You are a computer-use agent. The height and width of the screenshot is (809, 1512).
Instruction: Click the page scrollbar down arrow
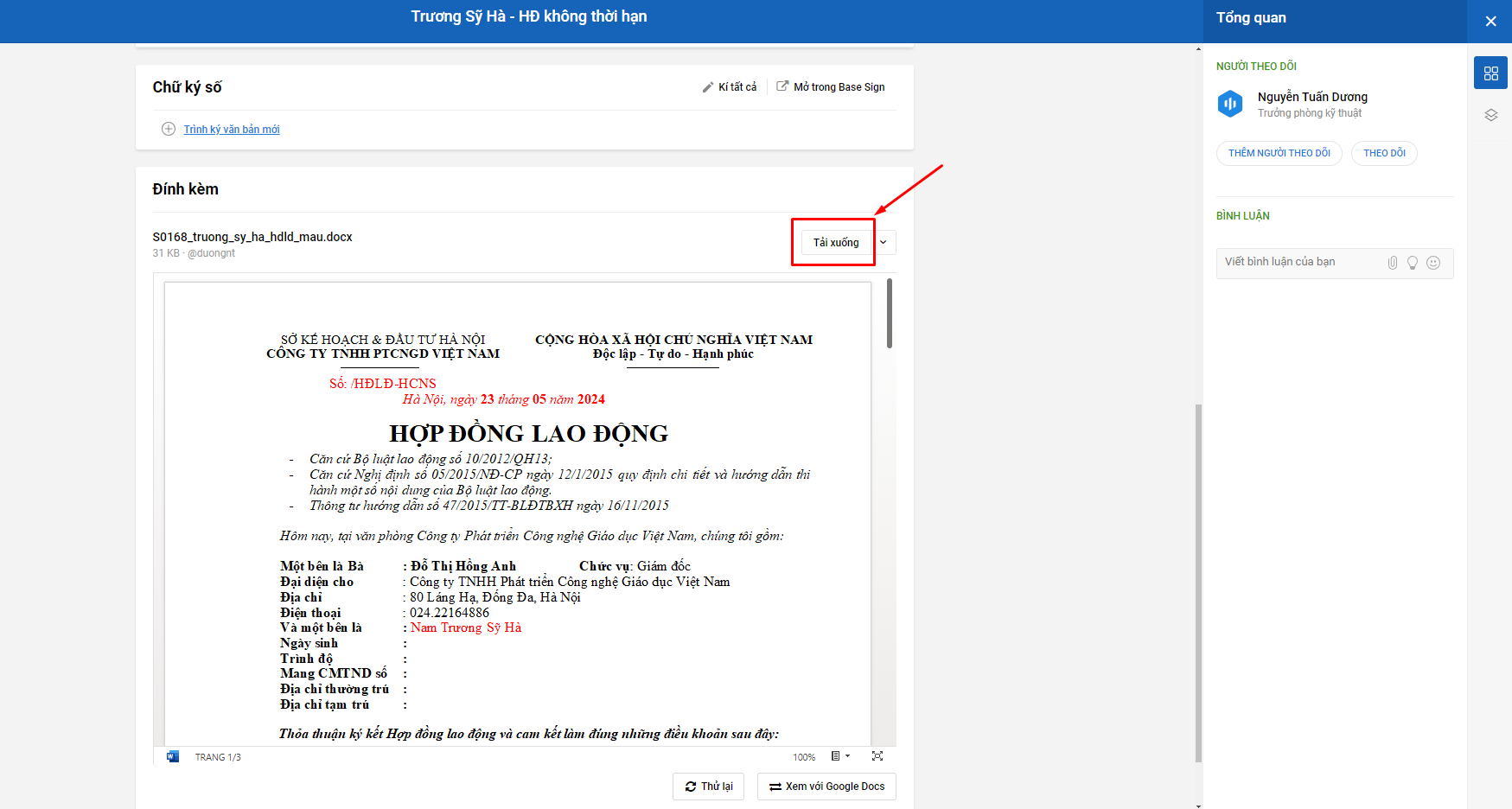(x=1197, y=805)
